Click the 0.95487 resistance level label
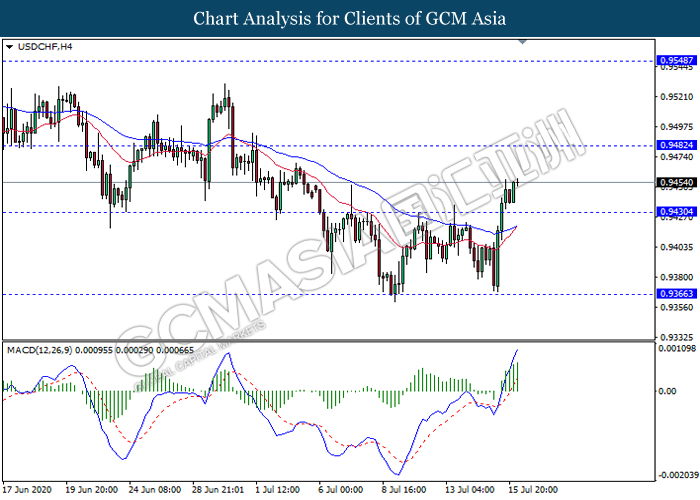Viewport: 700px width, 500px height. tap(677, 60)
